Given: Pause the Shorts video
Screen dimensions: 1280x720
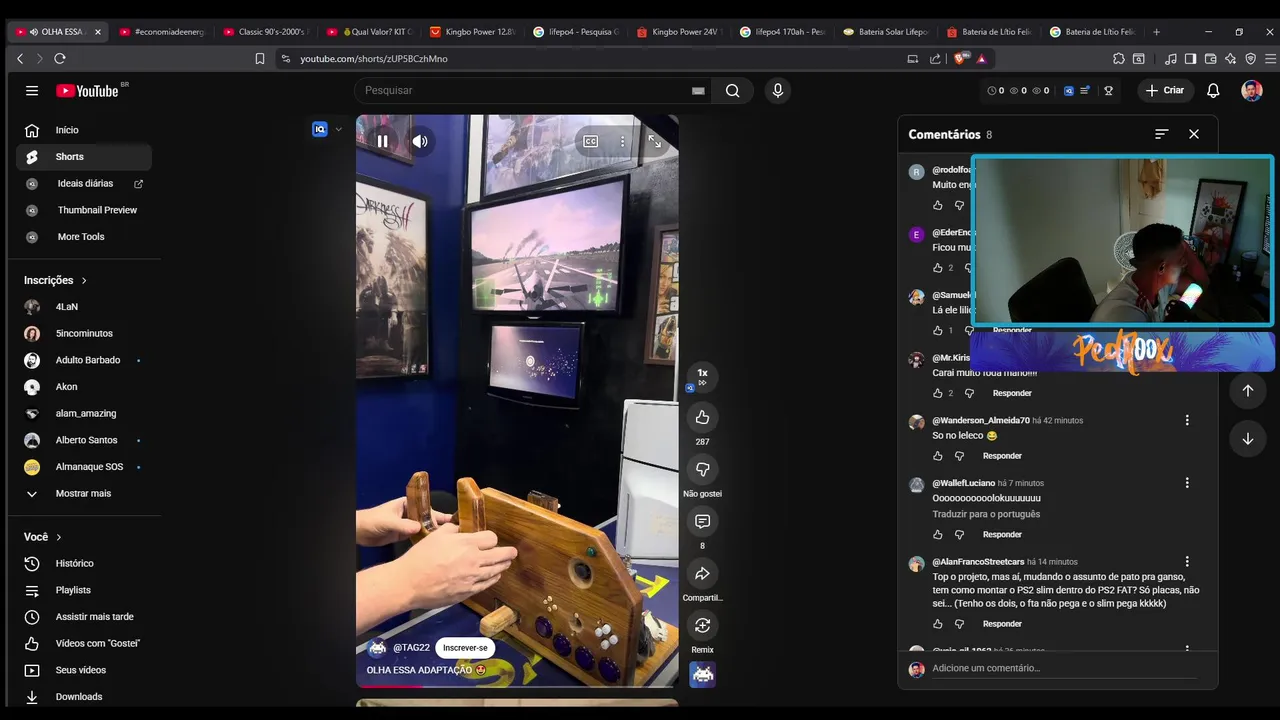Looking at the screenshot, I should (x=382, y=141).
